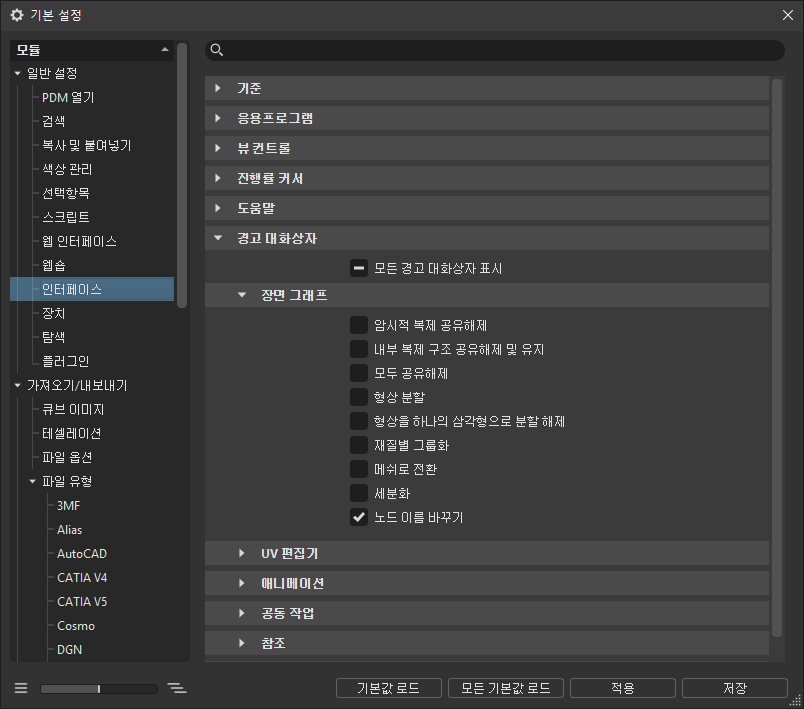The height and width of the screenshot is (709, 804).
Task: Open 스크립트 settings
Action: tap(66, 217)
